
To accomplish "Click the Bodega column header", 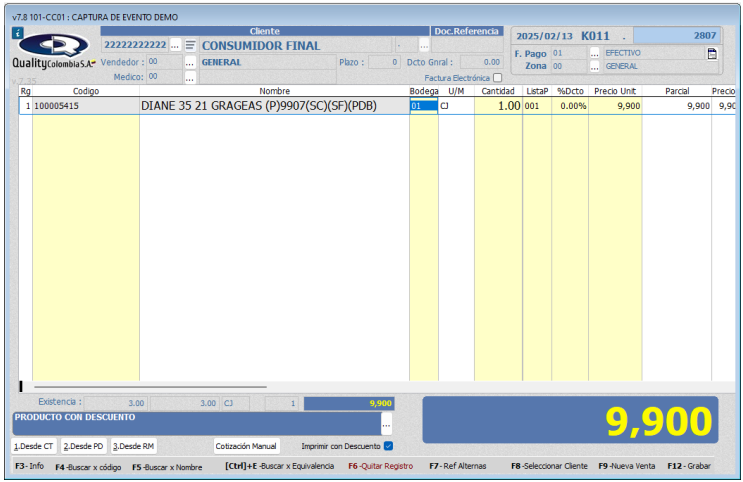I will coord(424,91).
